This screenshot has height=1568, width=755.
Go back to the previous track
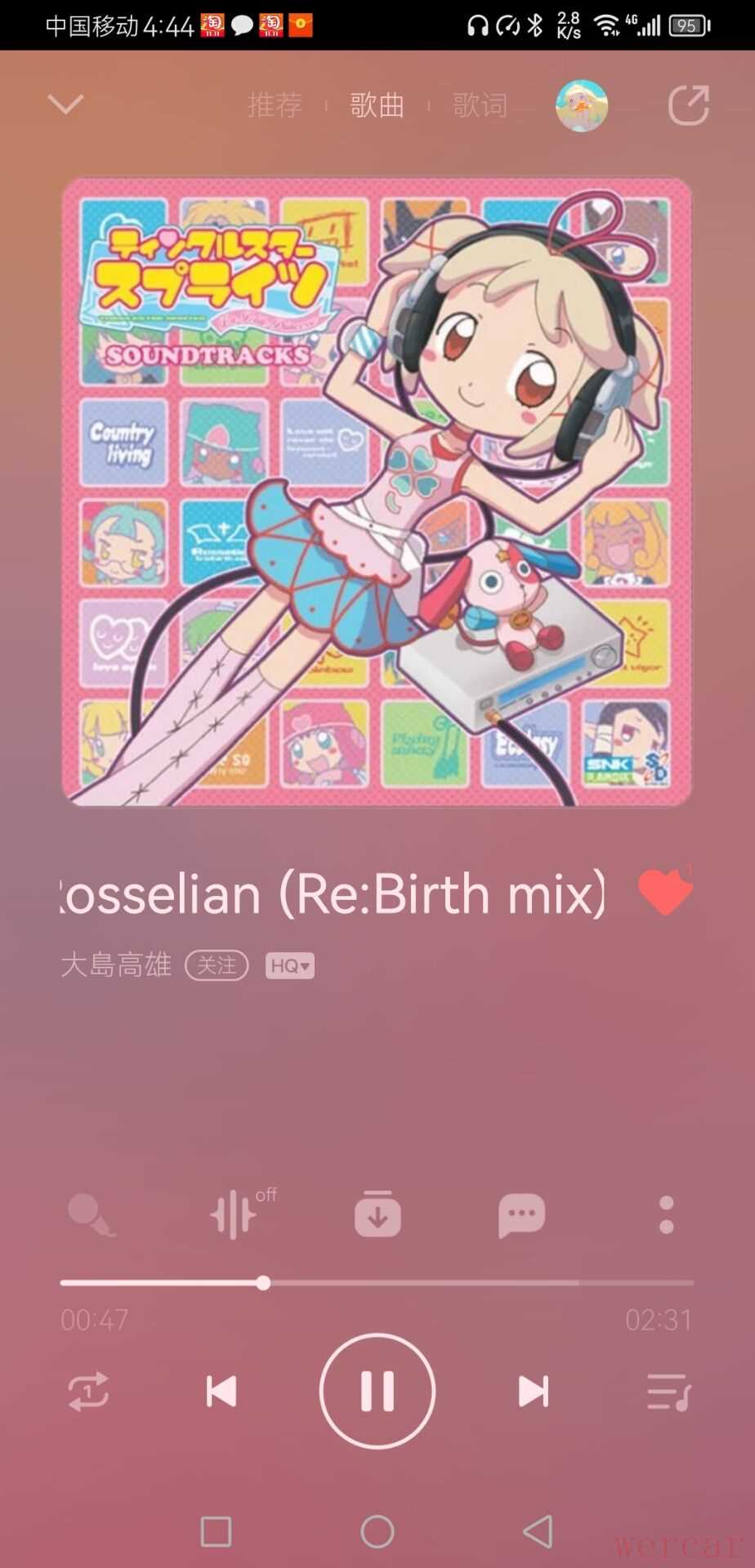tap(221, 1392)
